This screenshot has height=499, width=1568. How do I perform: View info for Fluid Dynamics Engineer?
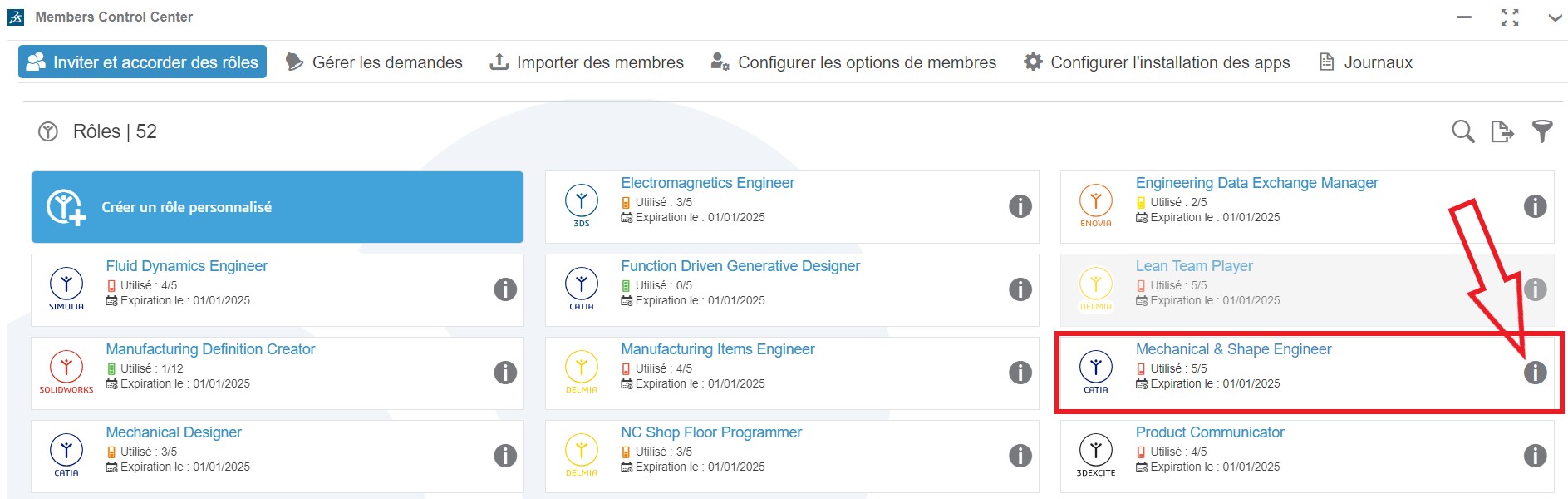505,289
